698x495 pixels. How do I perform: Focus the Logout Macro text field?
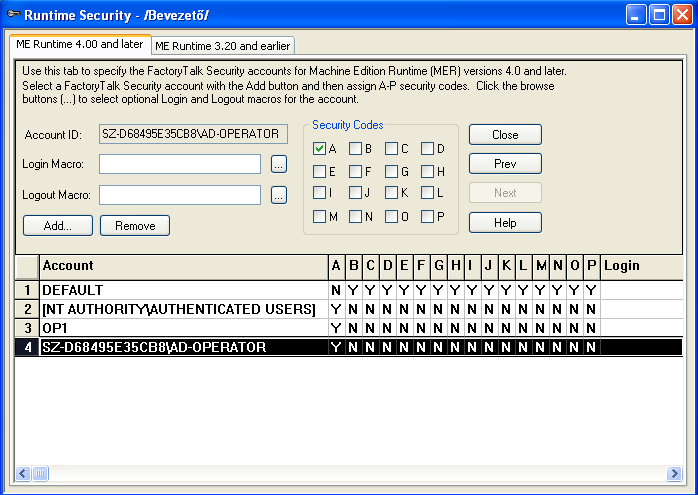(180, 195)
